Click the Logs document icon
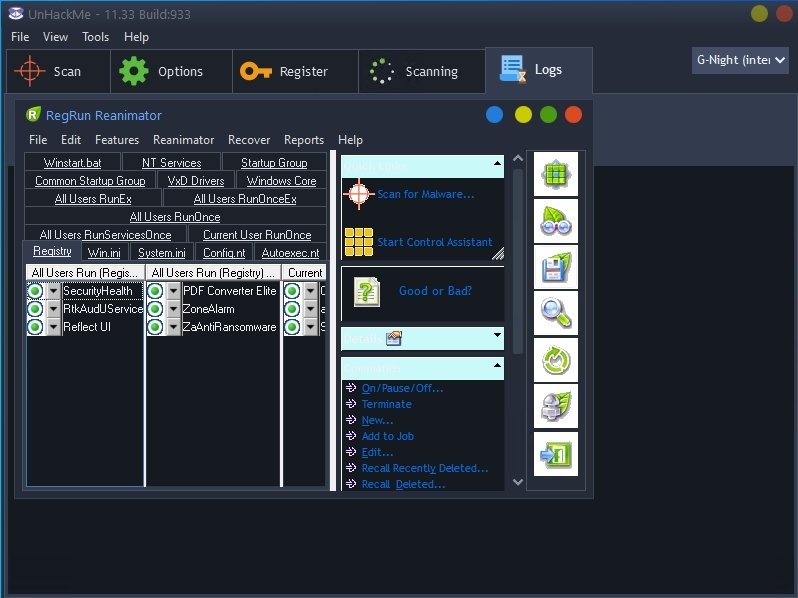The width and height of the screenshot is (798, 598). [x=512, y=69]
